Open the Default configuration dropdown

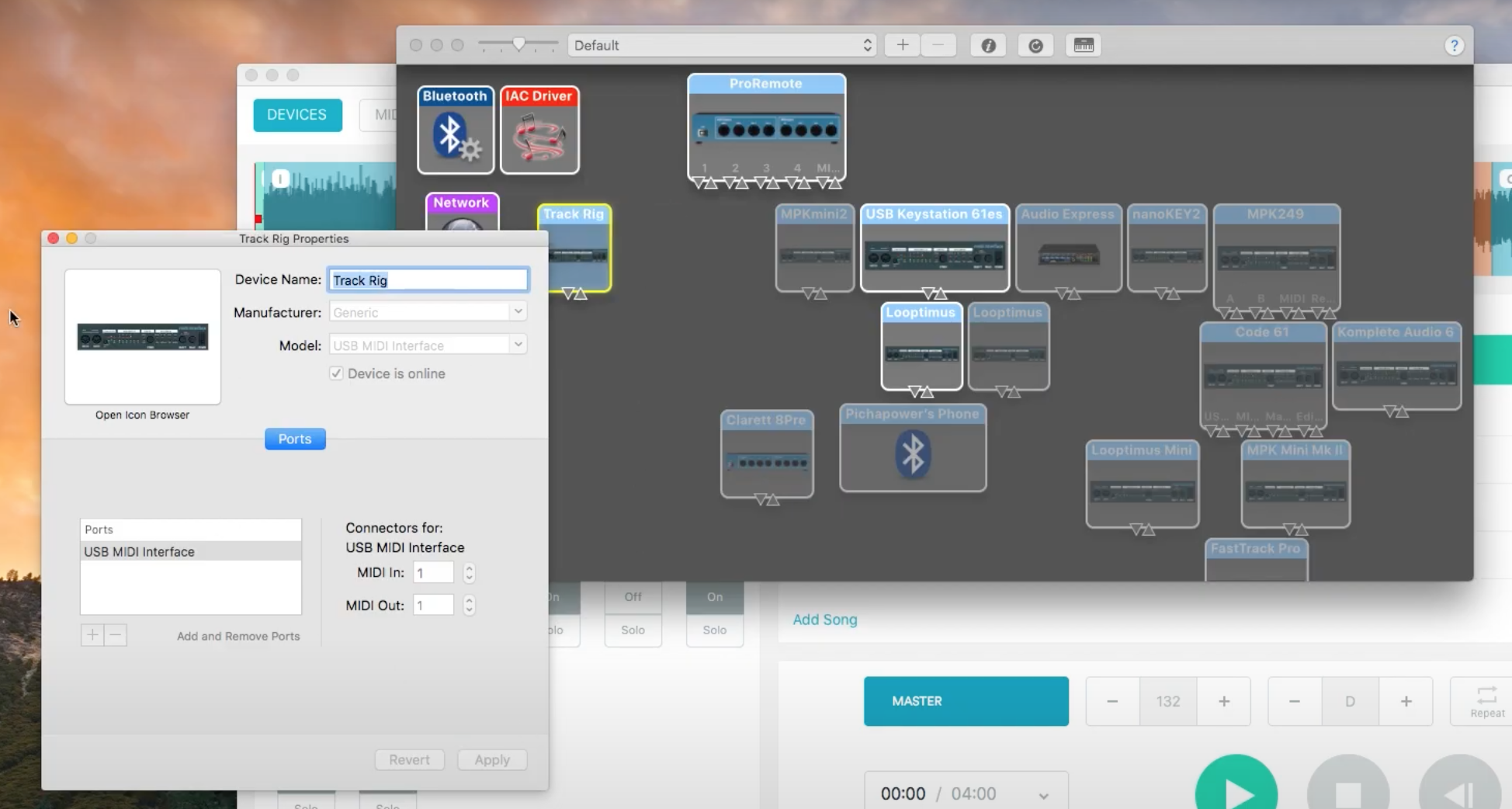click(722, 46)
